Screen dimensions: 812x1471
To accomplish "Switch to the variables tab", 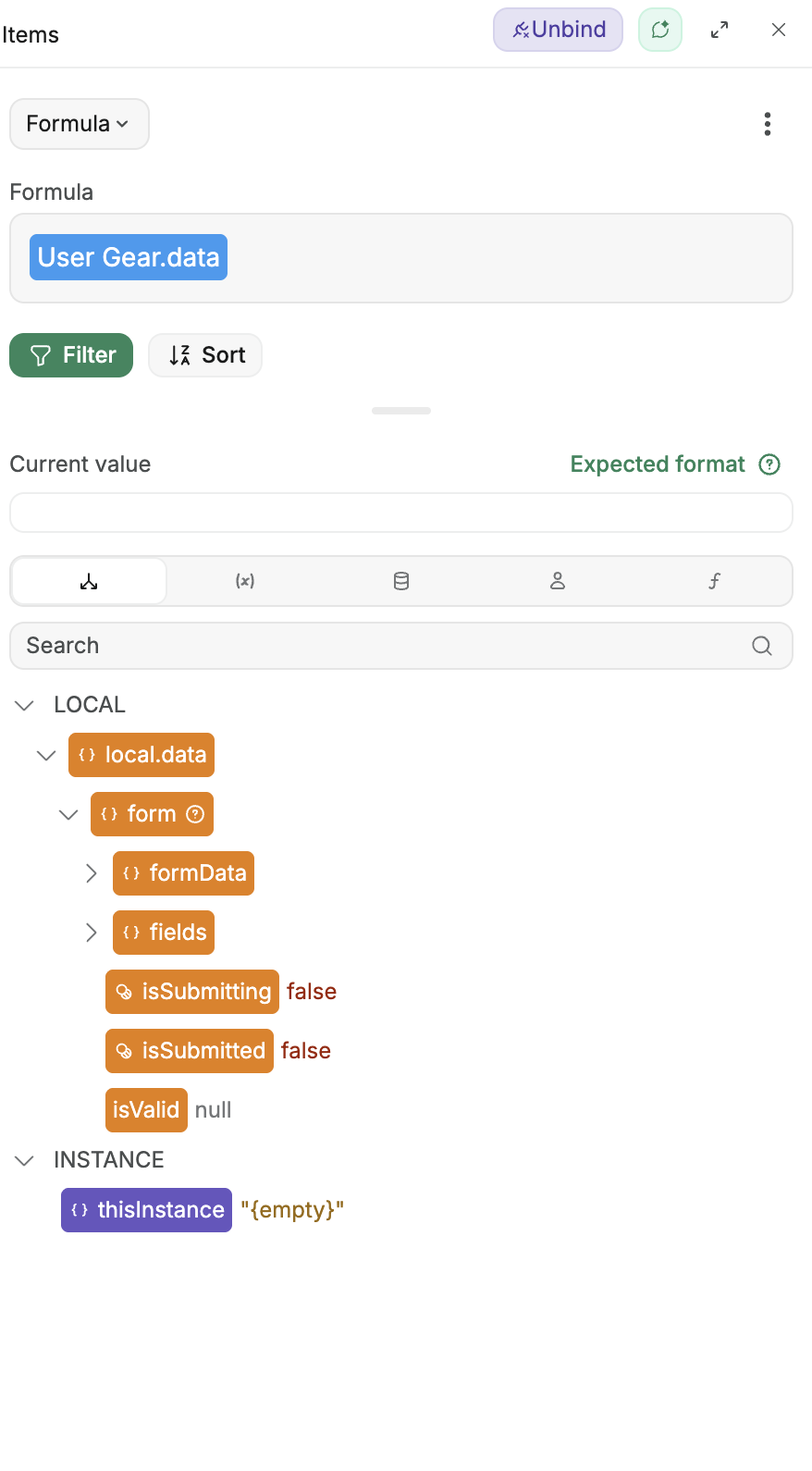I will (245, 581).
